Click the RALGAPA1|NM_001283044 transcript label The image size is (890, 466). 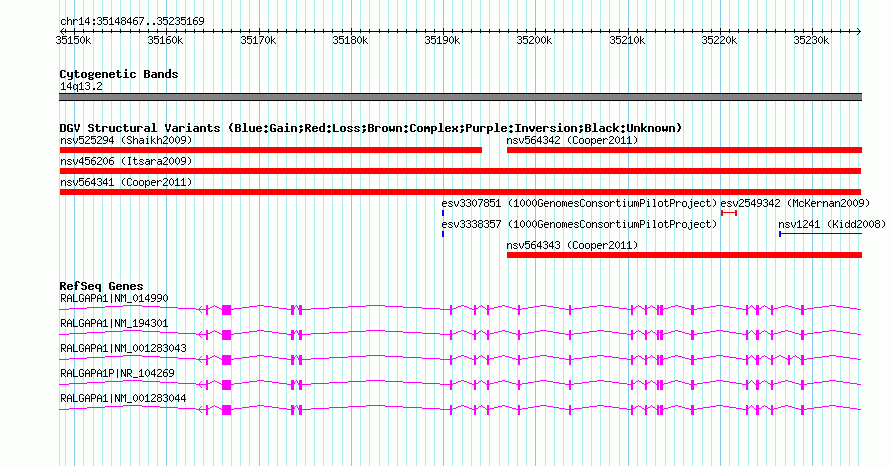(x=123, y=398)
